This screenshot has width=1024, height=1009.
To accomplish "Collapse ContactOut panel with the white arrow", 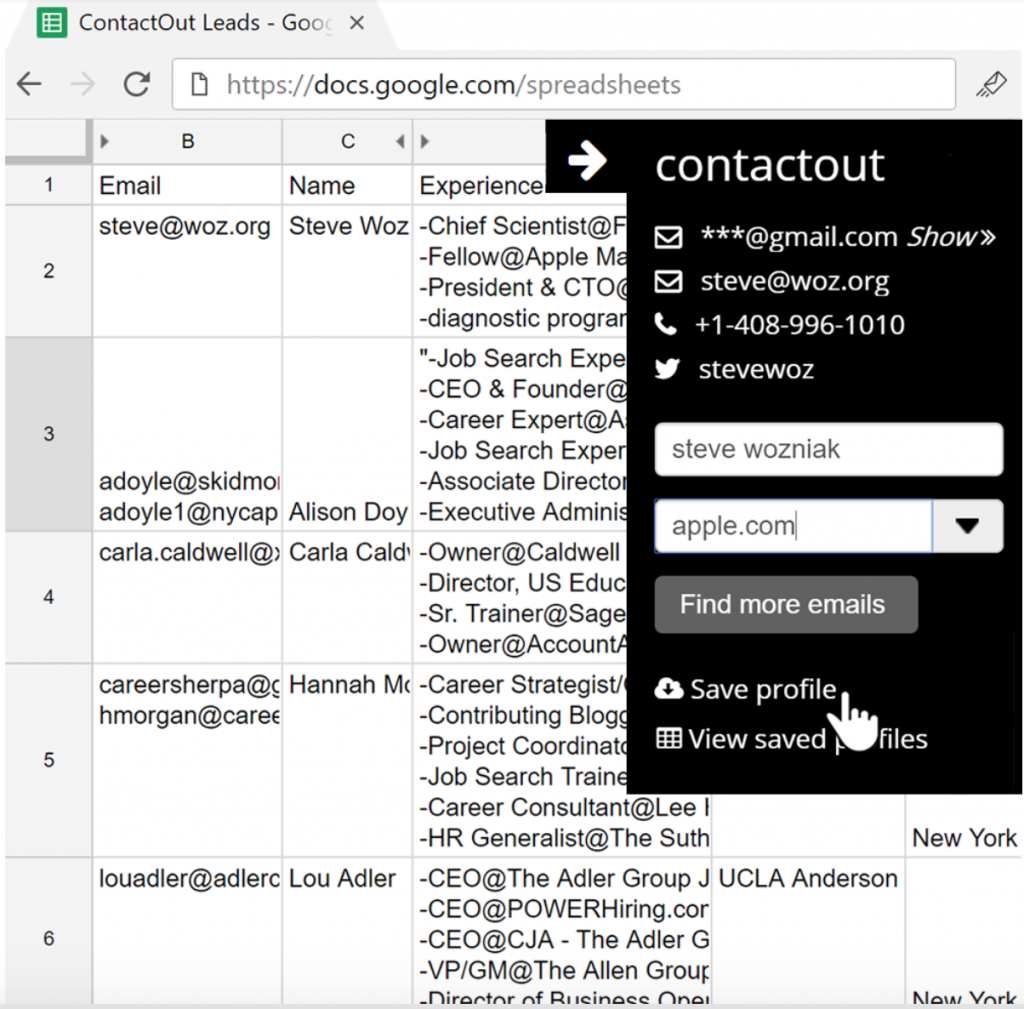I will [587, 160].
